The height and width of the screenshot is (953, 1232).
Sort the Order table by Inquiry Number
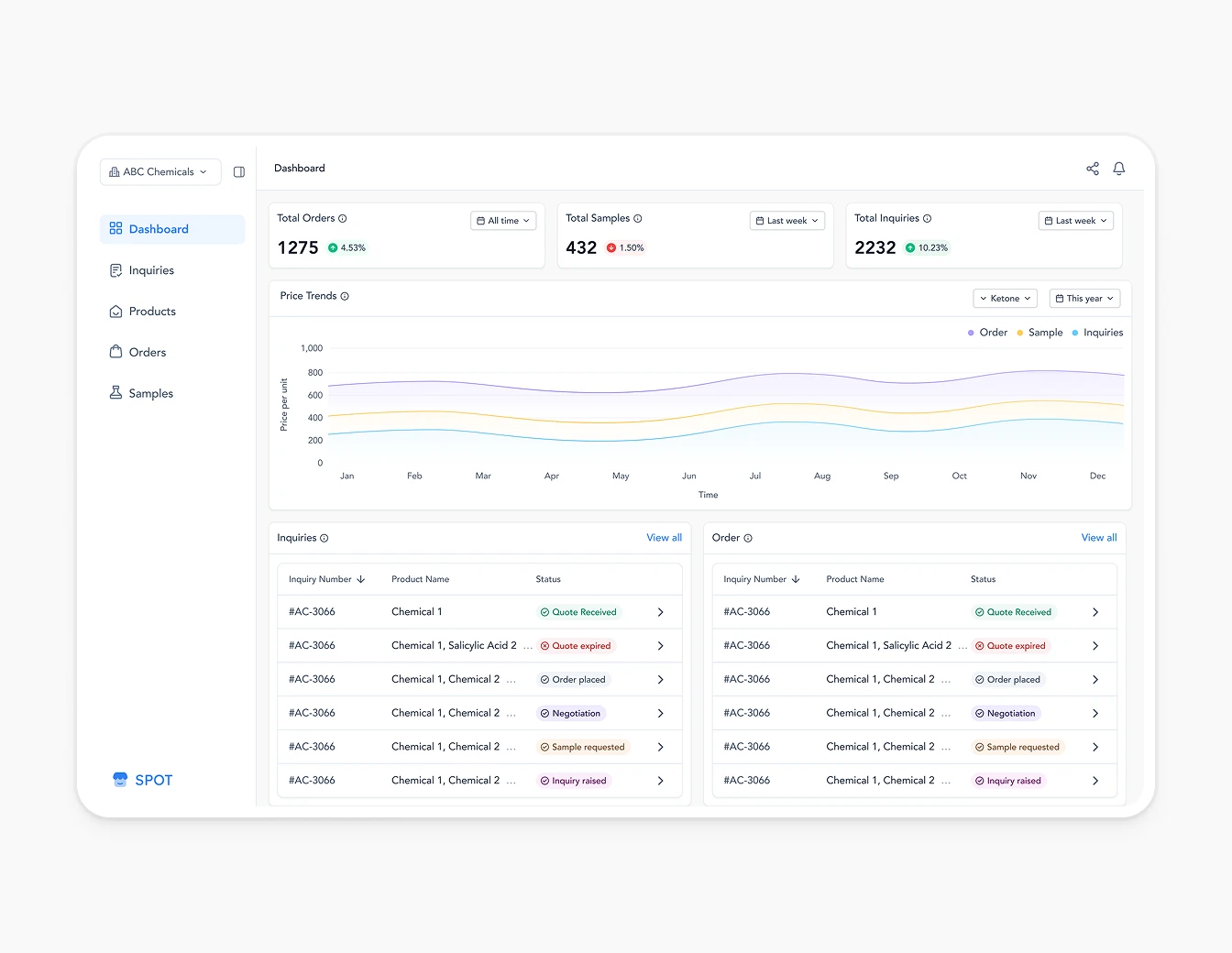click(764, 578)
